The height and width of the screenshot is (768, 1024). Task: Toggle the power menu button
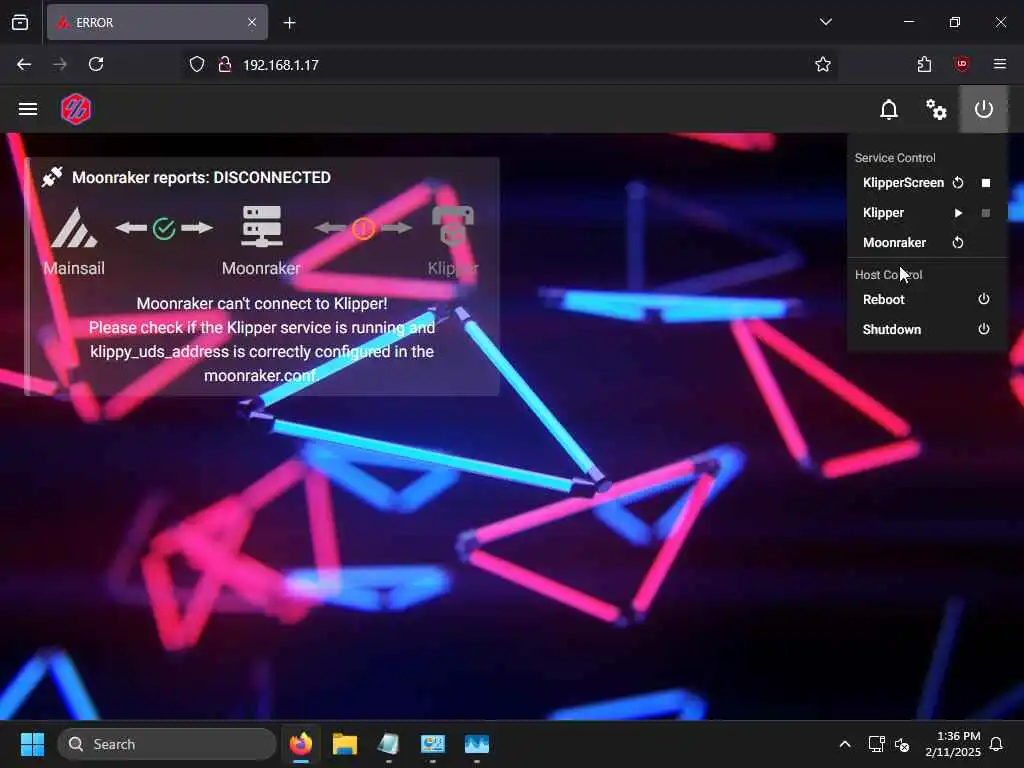984,109
